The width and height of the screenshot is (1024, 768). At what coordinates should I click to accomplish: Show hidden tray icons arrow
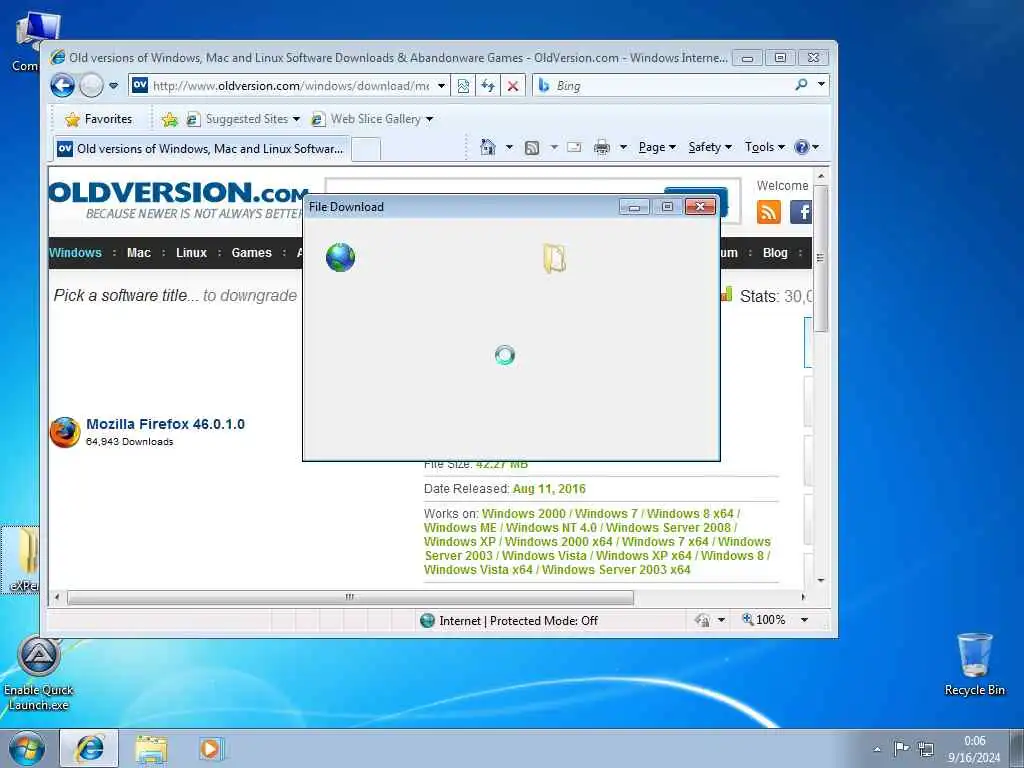click(x=877, y=750)
